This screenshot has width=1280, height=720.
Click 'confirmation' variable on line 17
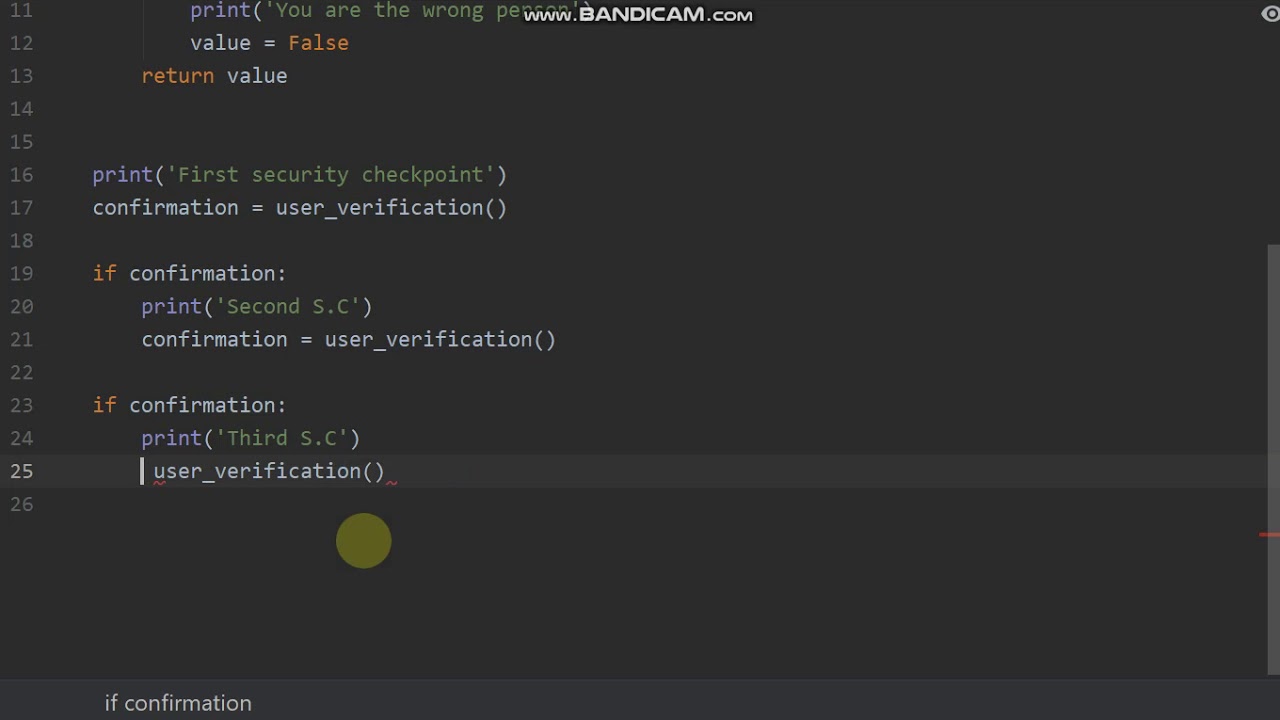point(165,208)
